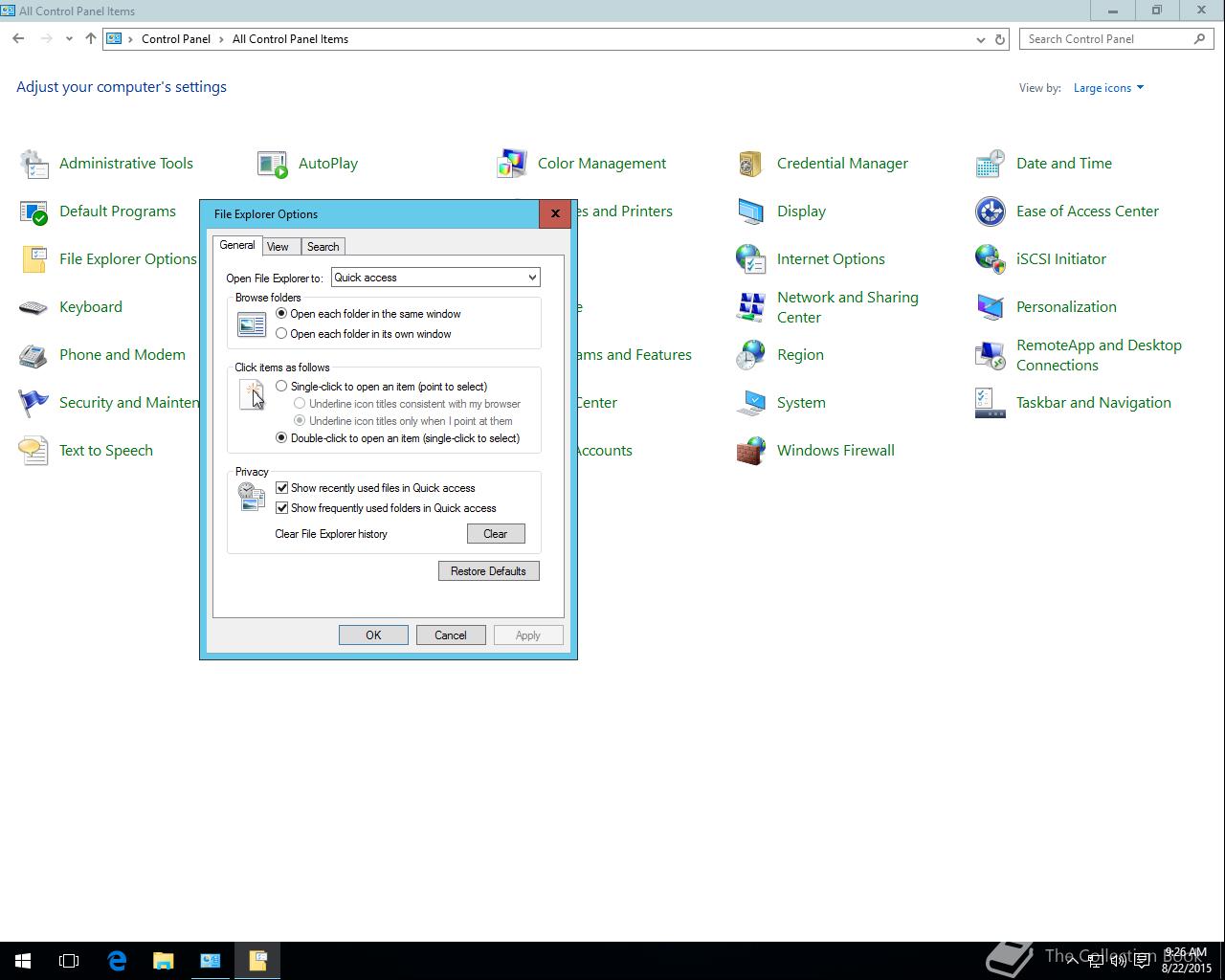Cancel the File Explorer Options dialog
This screenshot has width=1225, height=980.
[451, 635]
